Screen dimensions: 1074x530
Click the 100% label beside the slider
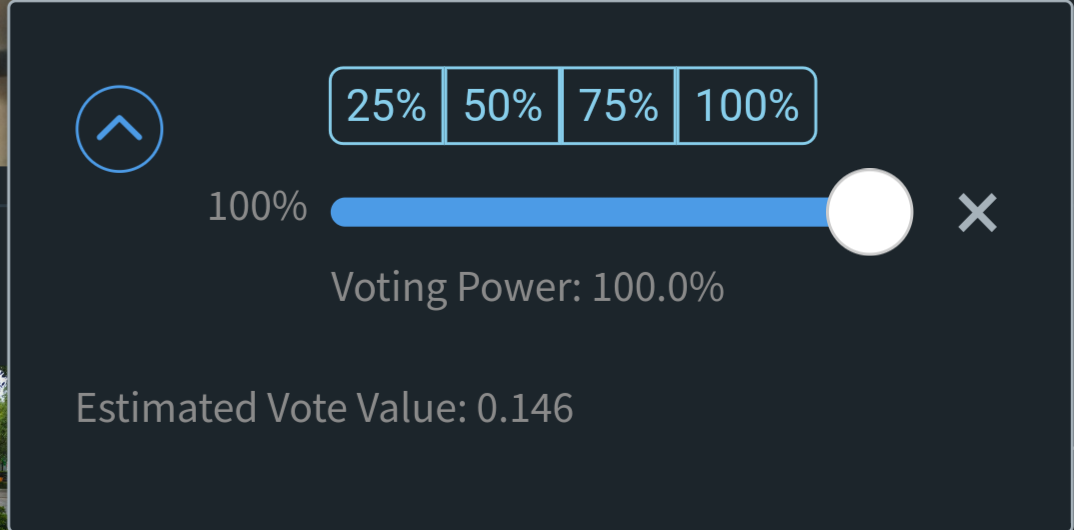coord(257,207)
